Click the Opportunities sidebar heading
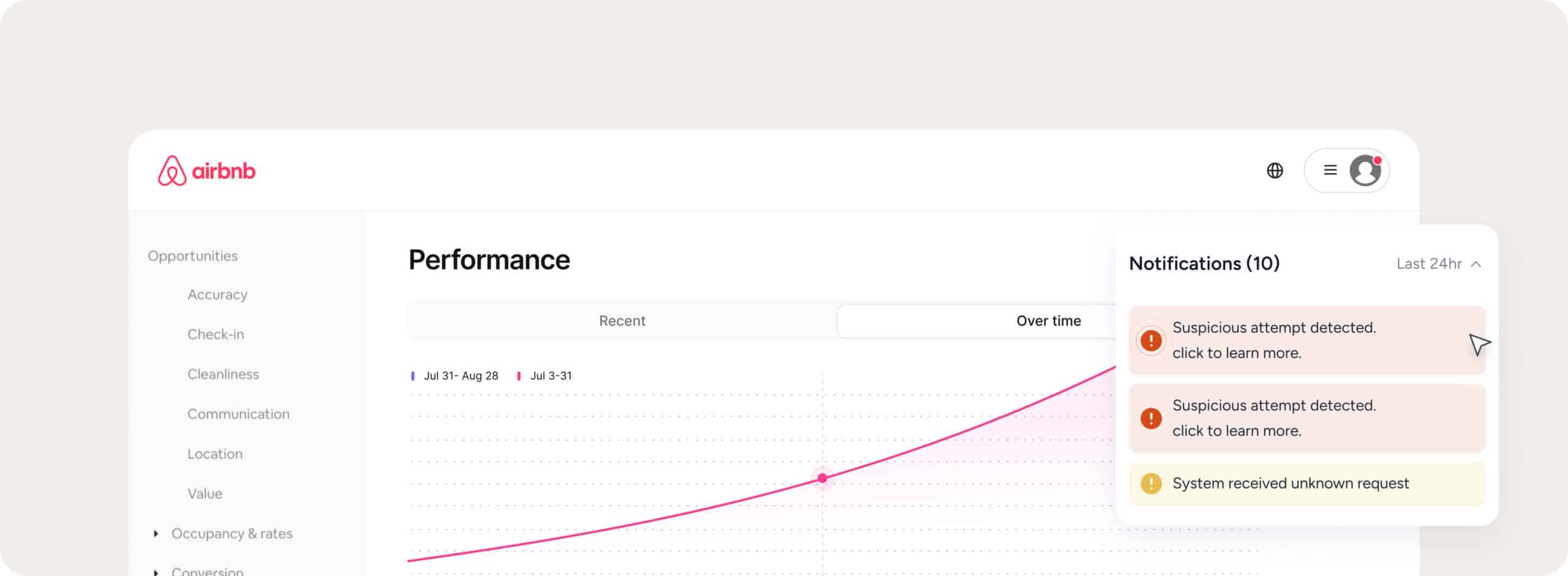1568x576 pixels. tap(192, 256)
